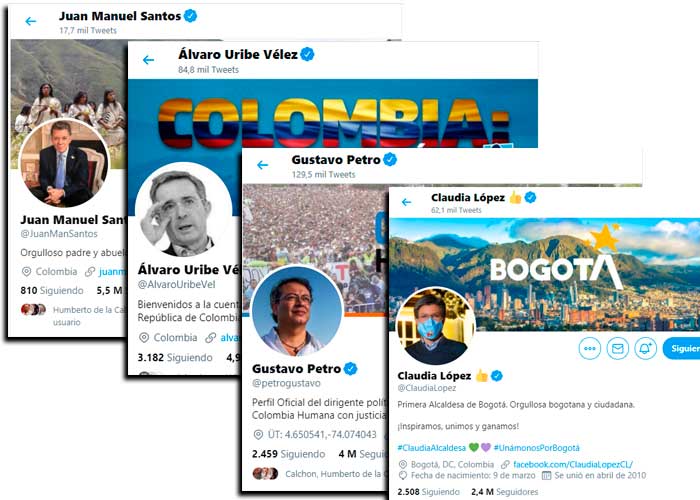The width and height of the screenshot is (700, 500).
Task: Send message via envelope icon on Claudia López
Action: point(618,348)
